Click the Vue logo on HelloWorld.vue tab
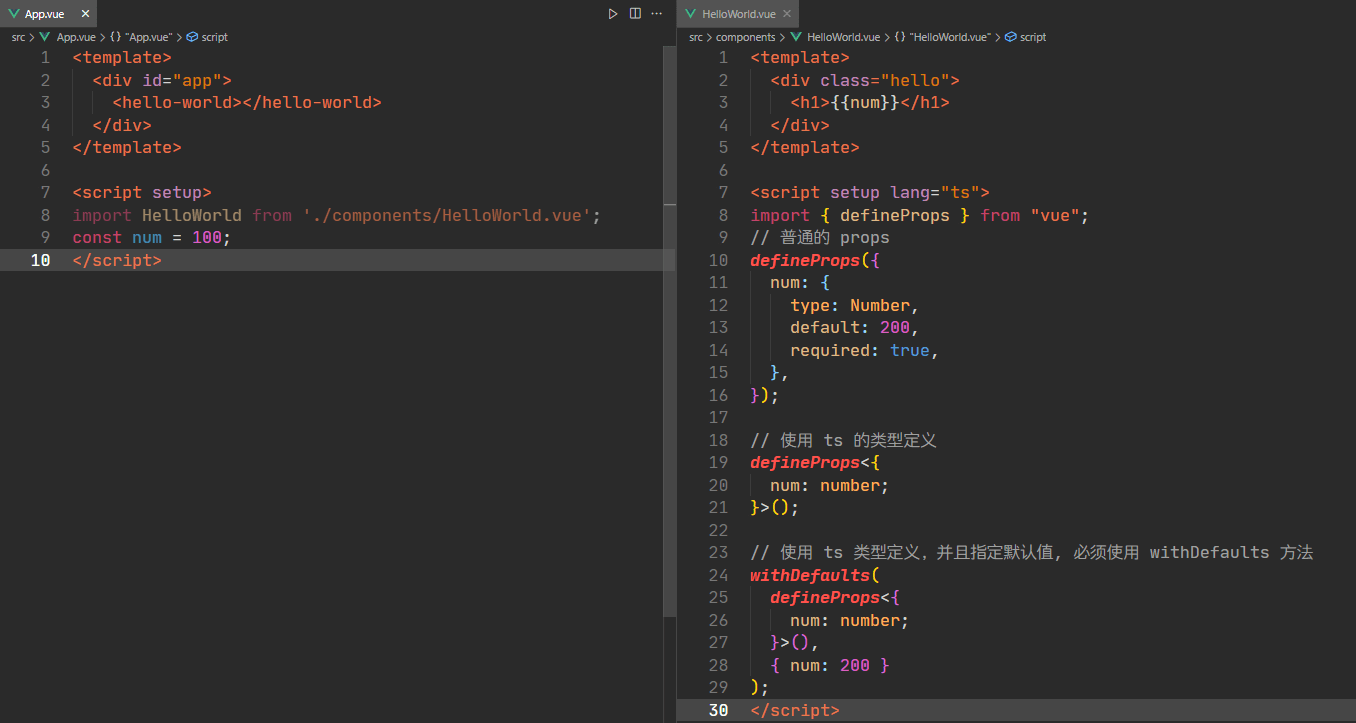This screenshot has height=723, width=1356. pos(691,14)
